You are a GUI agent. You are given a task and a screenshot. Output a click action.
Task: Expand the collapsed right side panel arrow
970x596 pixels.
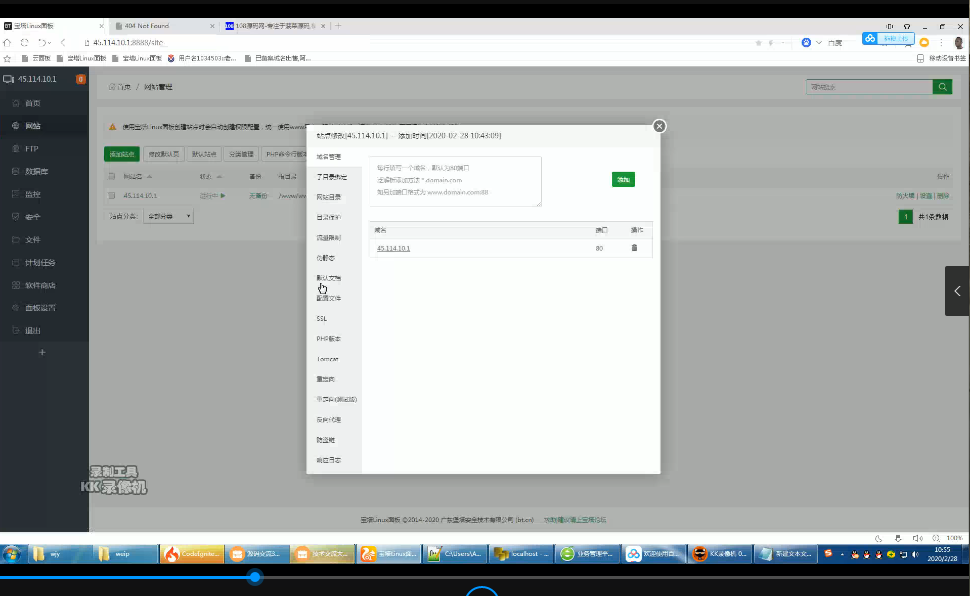[956, 291]
